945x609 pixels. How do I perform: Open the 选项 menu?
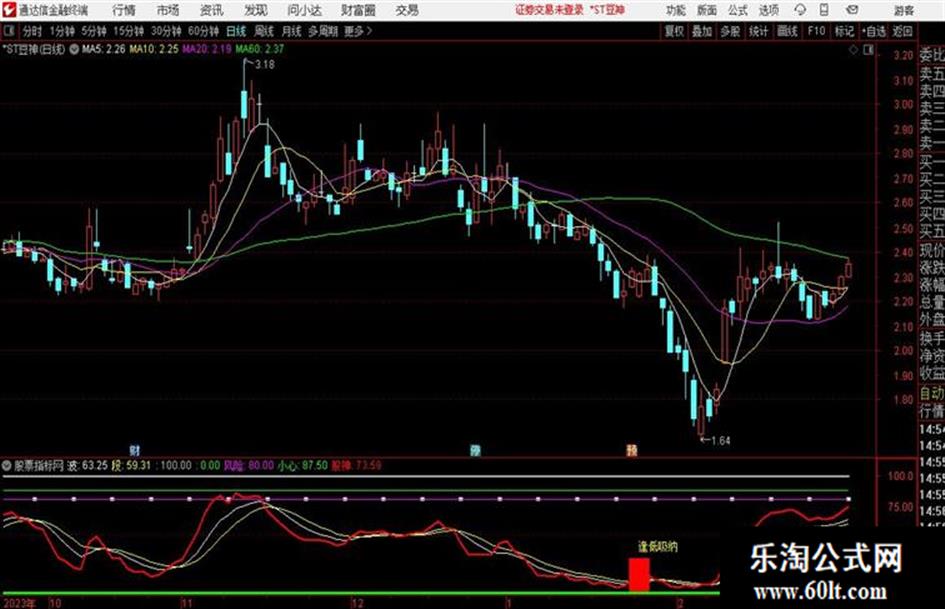click(x=769, y=10)
